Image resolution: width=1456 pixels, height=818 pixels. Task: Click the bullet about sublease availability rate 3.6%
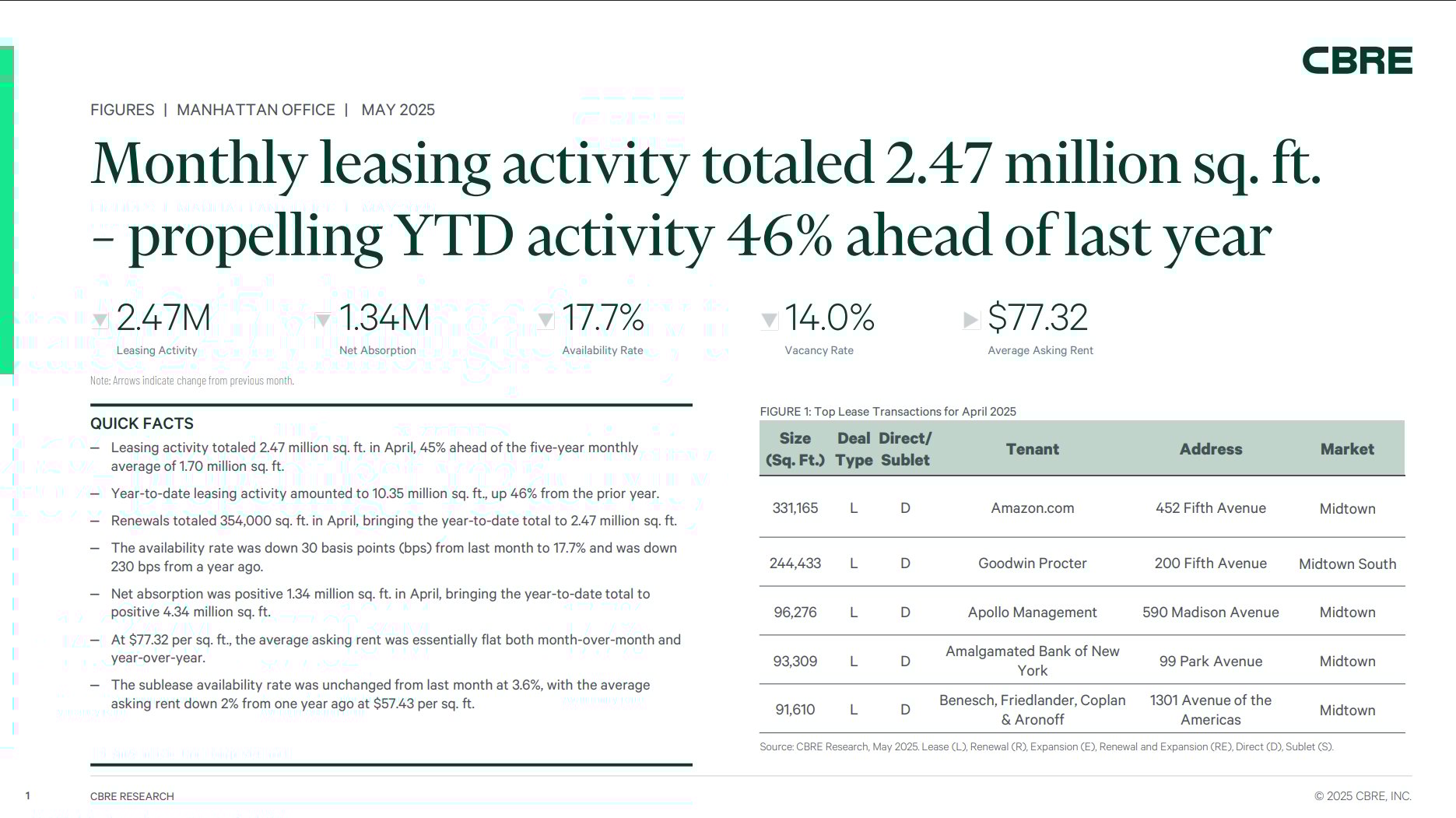[381, 694]
